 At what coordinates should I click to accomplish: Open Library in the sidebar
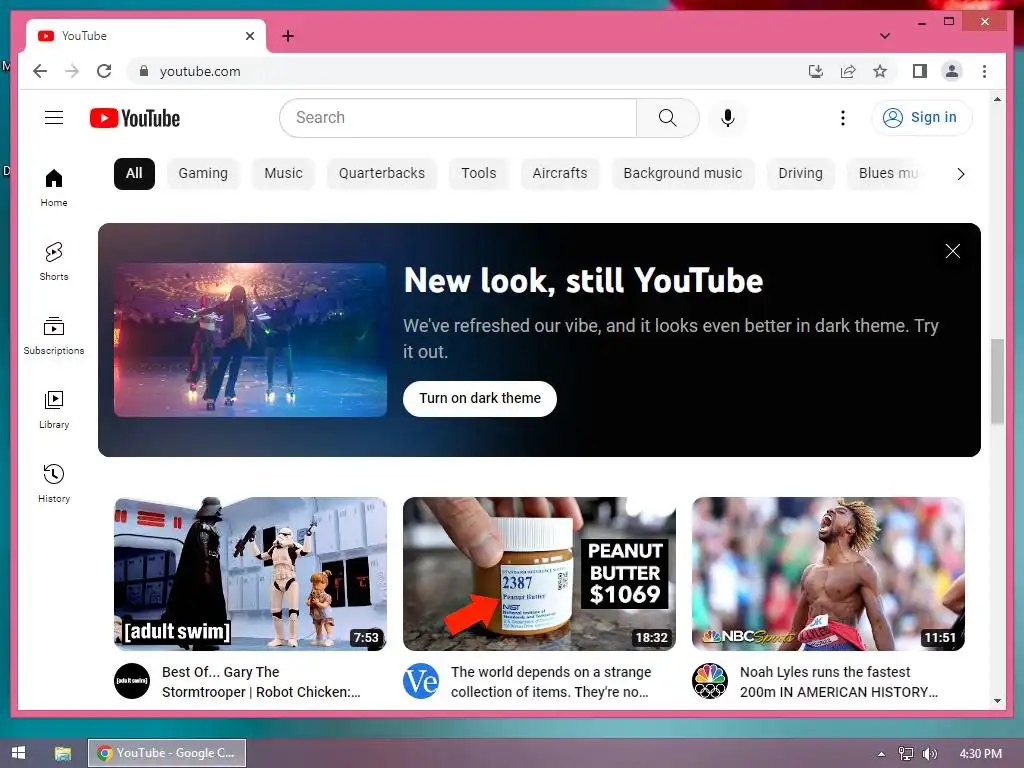point(54,409)
